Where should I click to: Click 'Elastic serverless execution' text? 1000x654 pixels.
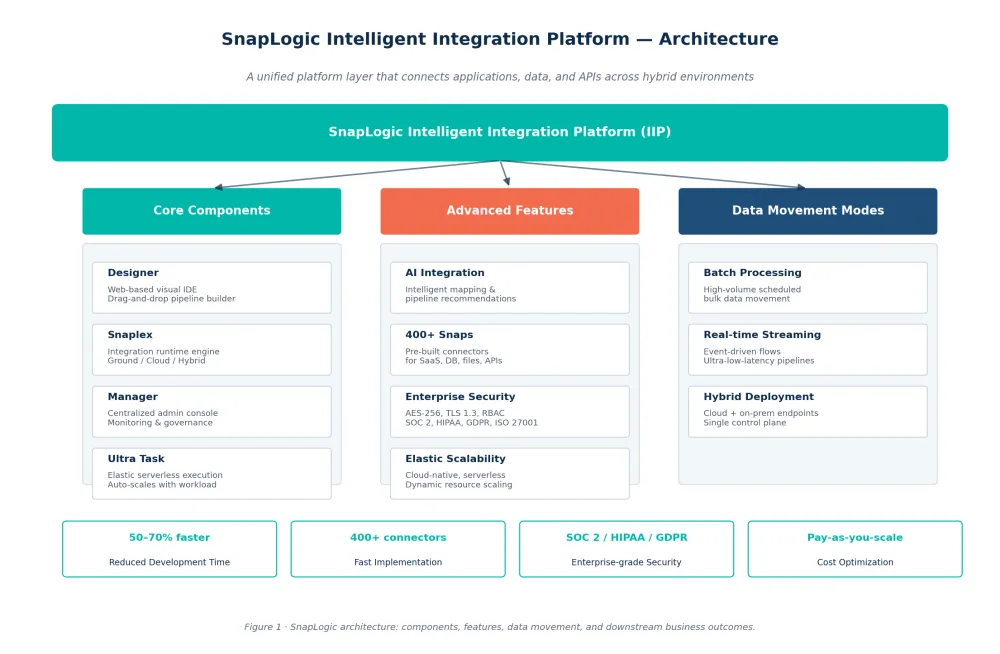tap(165, 475)
